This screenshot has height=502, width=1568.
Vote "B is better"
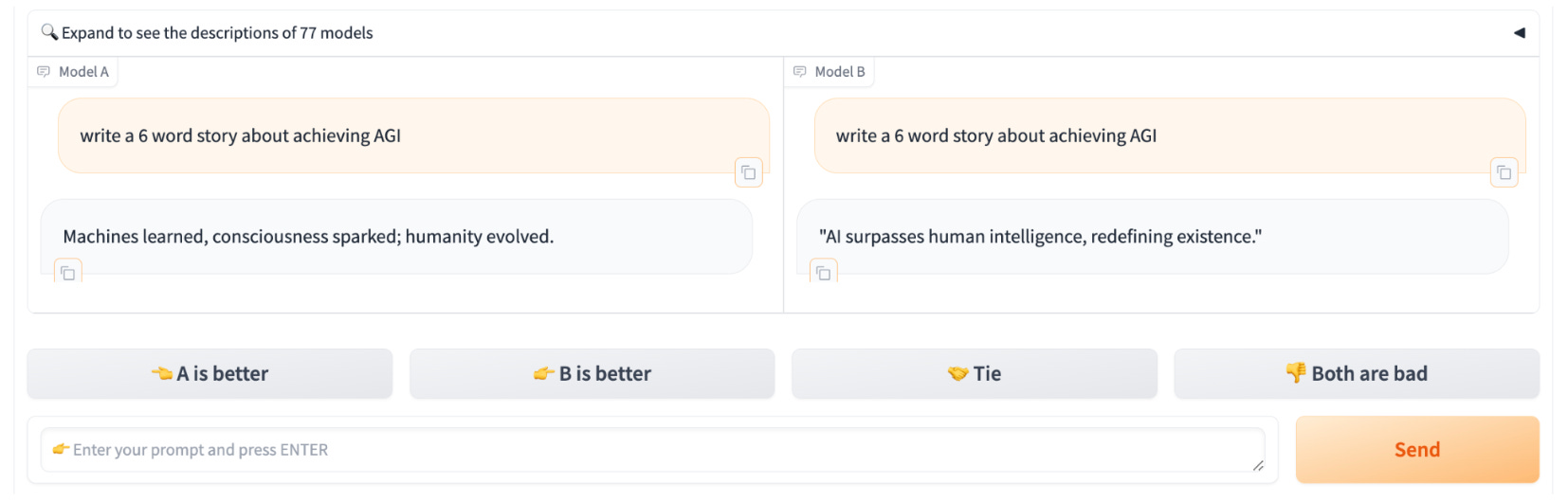pos(592,374)
